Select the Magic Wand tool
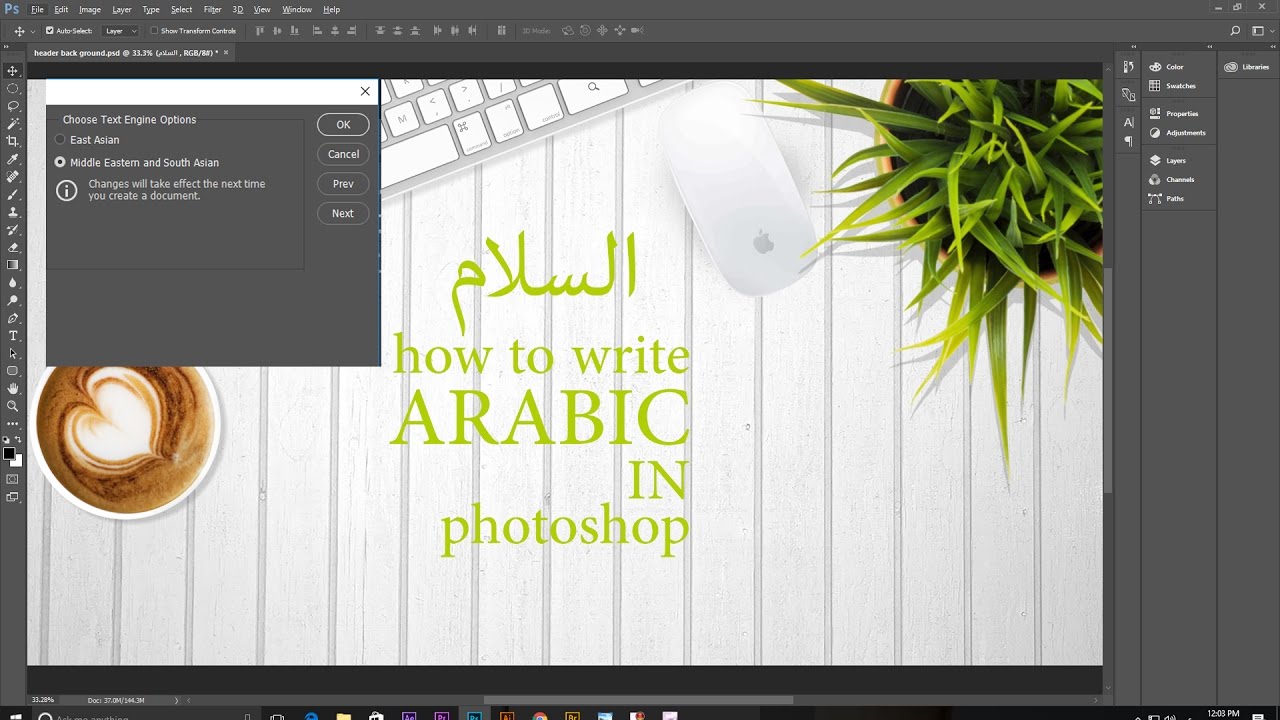 click(x=13, y=124)
